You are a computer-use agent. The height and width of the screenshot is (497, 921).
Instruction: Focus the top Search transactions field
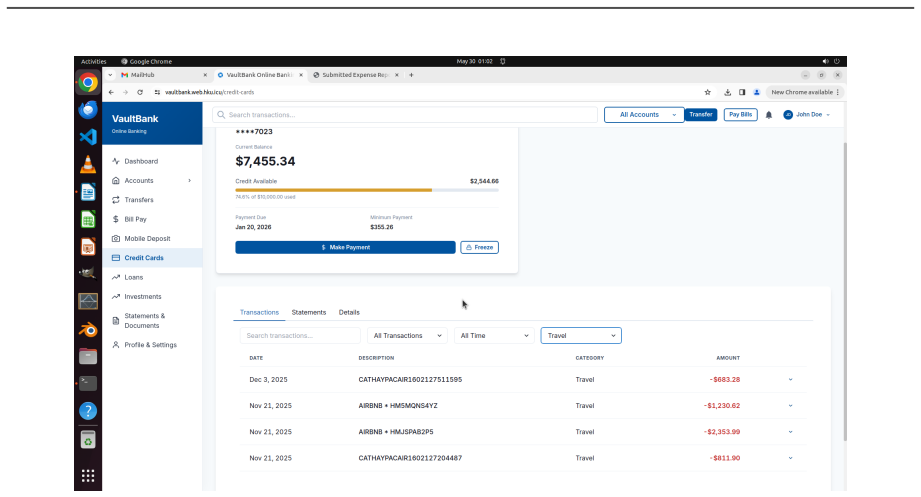click(405, 115)
